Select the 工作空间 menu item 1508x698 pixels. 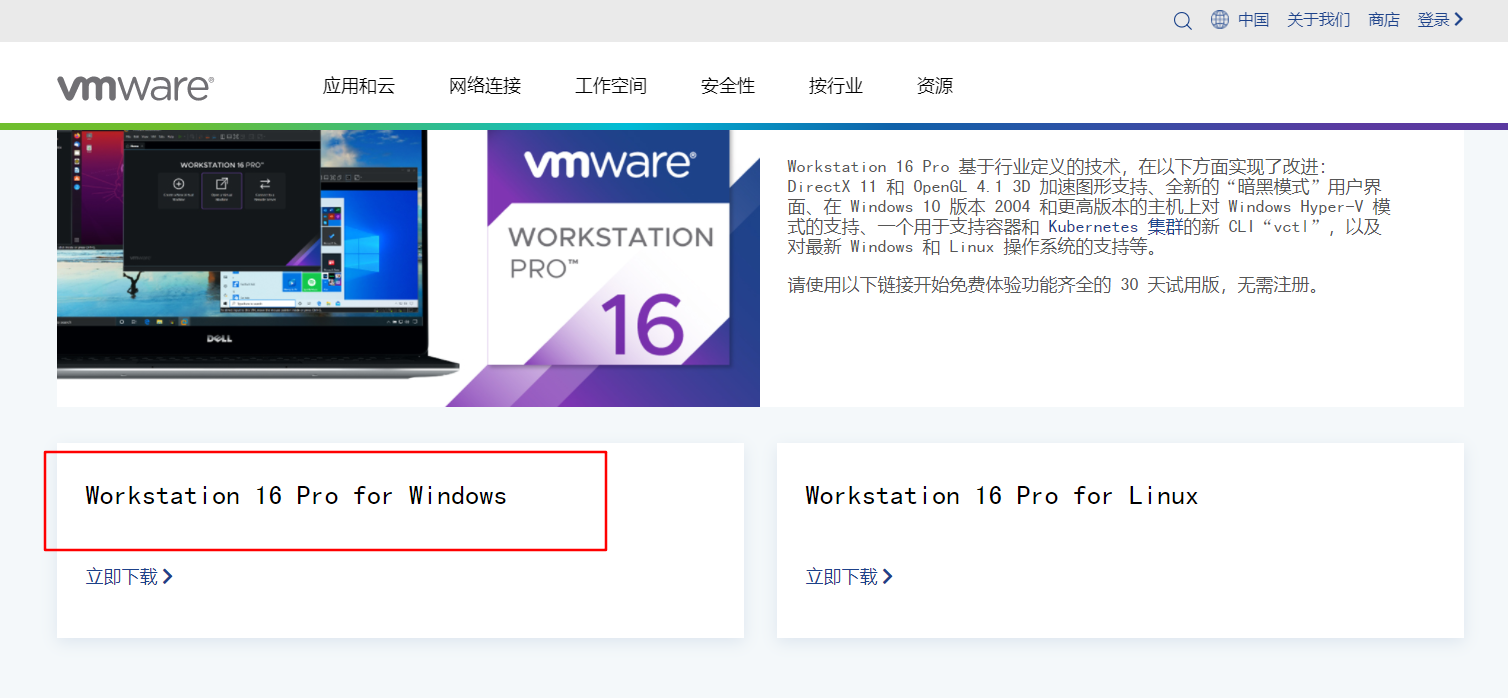click(x=610, y=87)
